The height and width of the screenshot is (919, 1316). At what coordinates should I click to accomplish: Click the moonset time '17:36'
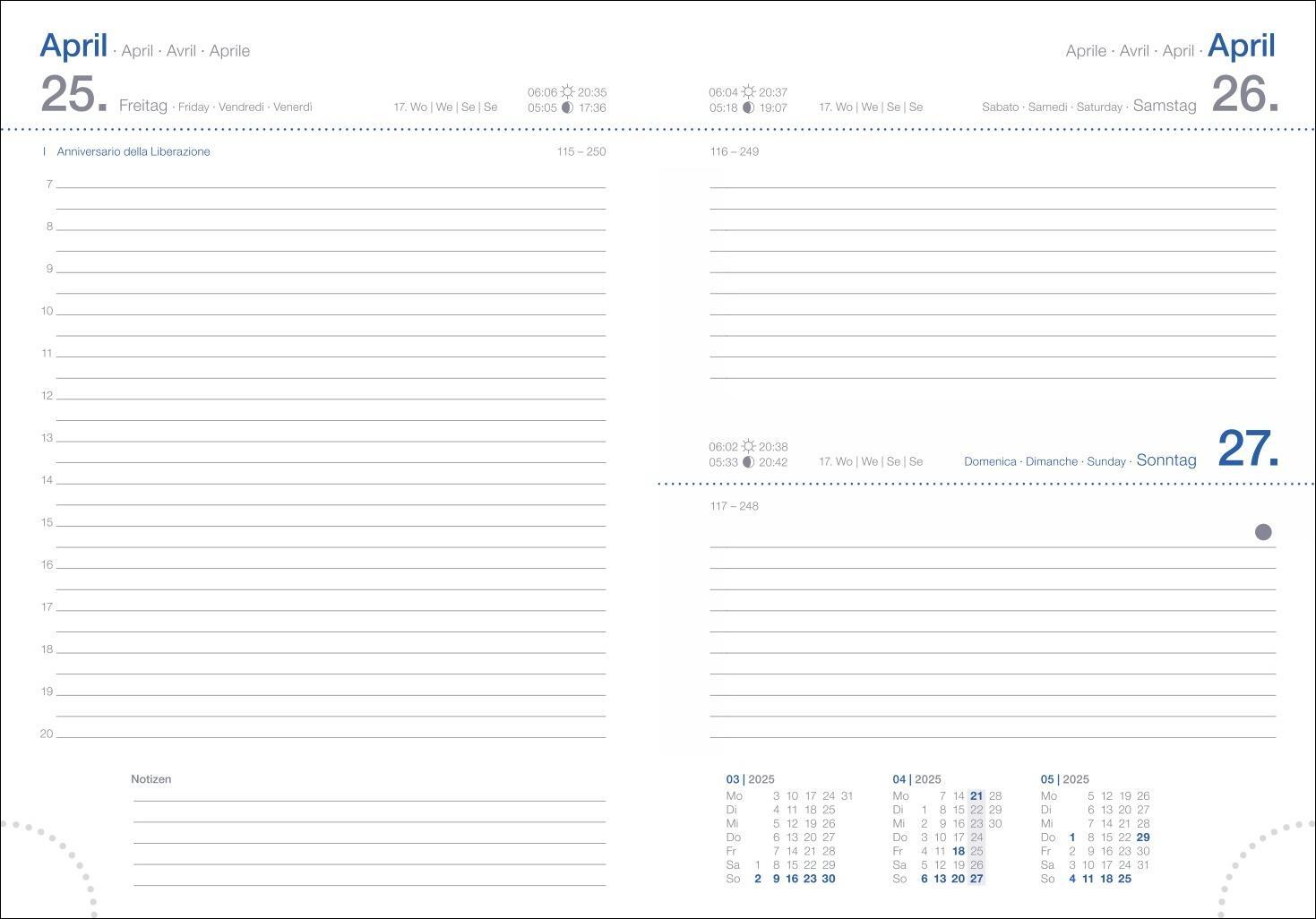592,107
